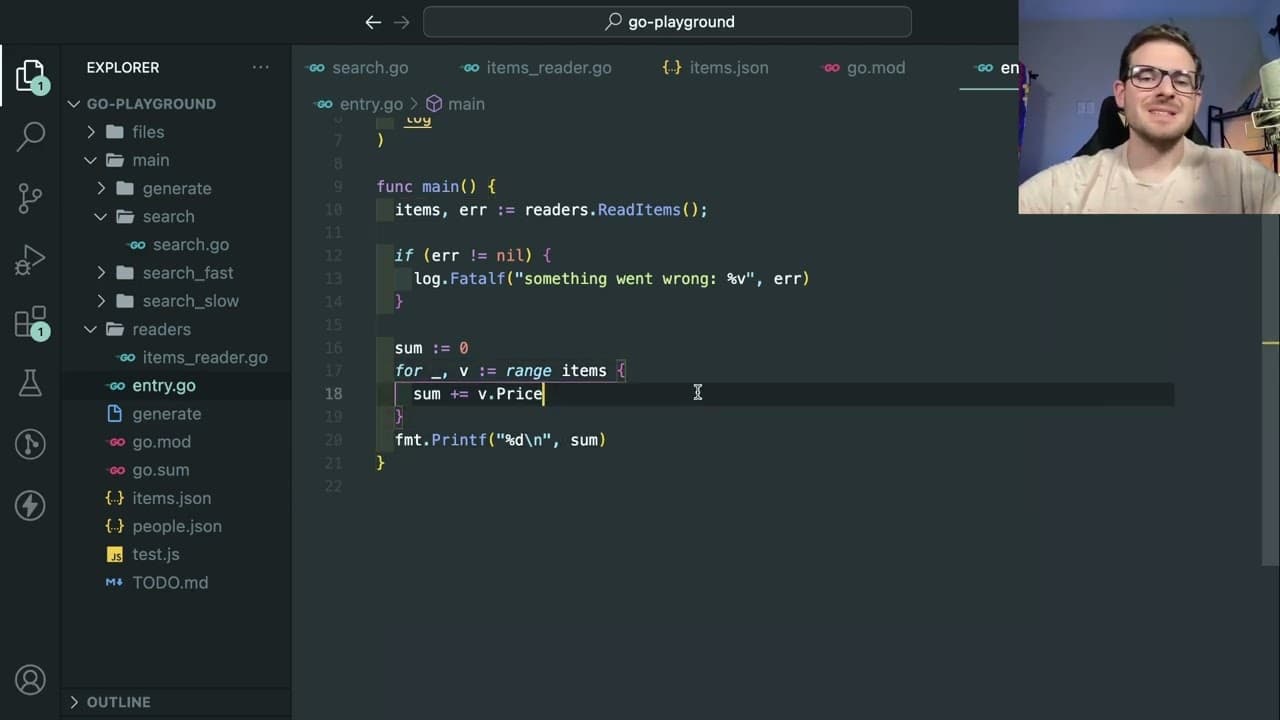
Task: Expand the search_slow folder
Action: point(101,301)
